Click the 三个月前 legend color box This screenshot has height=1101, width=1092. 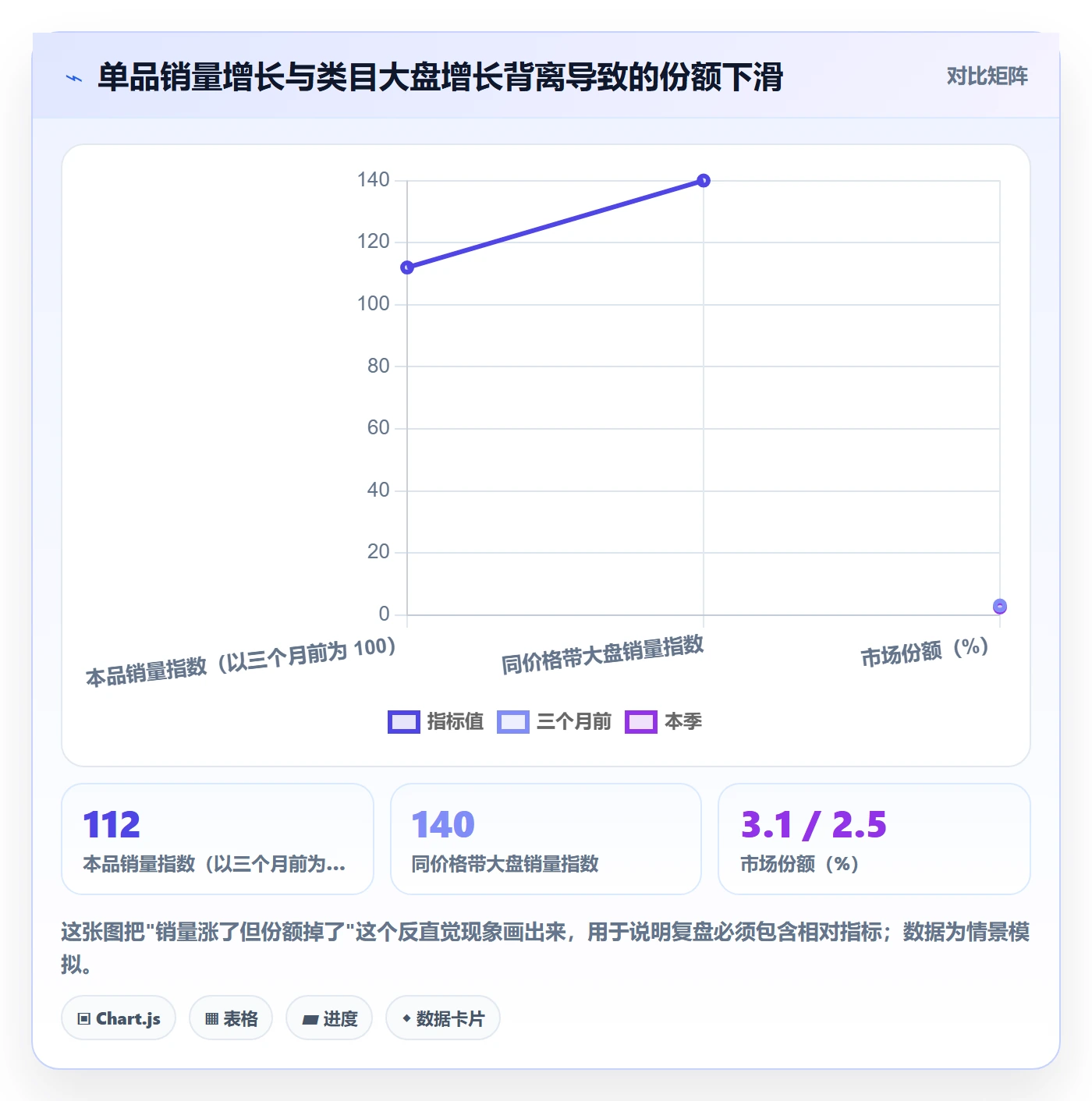pyautogui.click(x=513, y=722)
